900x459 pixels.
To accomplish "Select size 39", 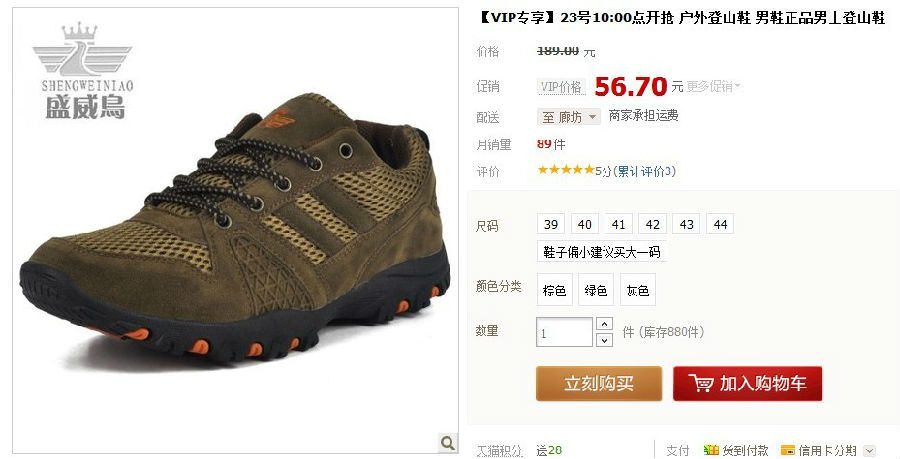I will (551, 224).
